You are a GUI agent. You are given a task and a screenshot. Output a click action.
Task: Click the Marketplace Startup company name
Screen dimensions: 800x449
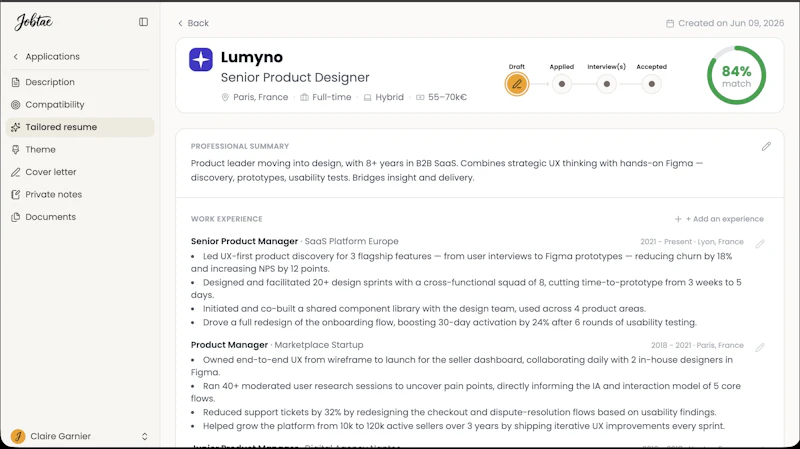click(x=319, y=345)
